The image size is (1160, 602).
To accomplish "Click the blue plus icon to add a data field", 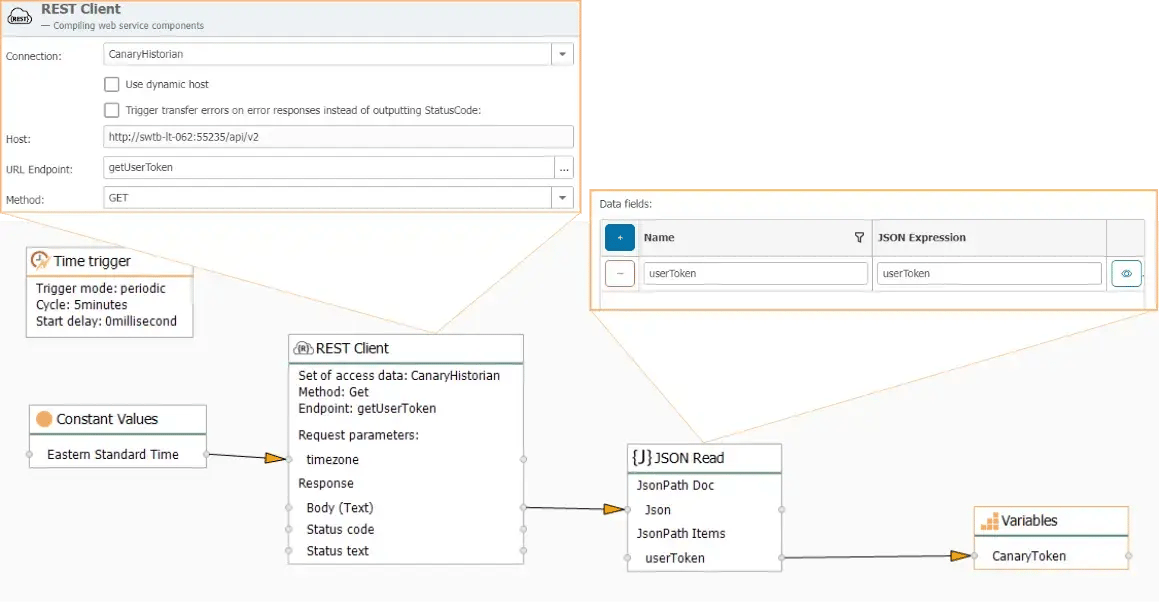I will [x=620, y=237].
